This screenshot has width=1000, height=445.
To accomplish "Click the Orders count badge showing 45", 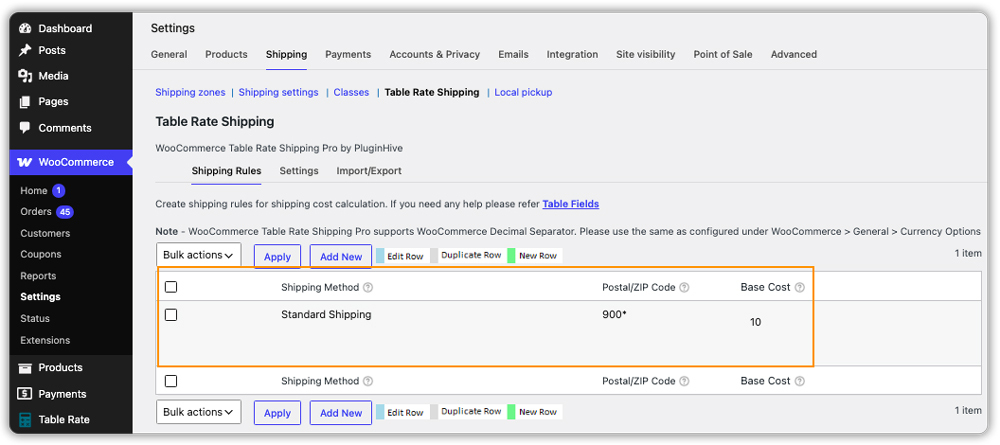I will [x=64, y=212].
